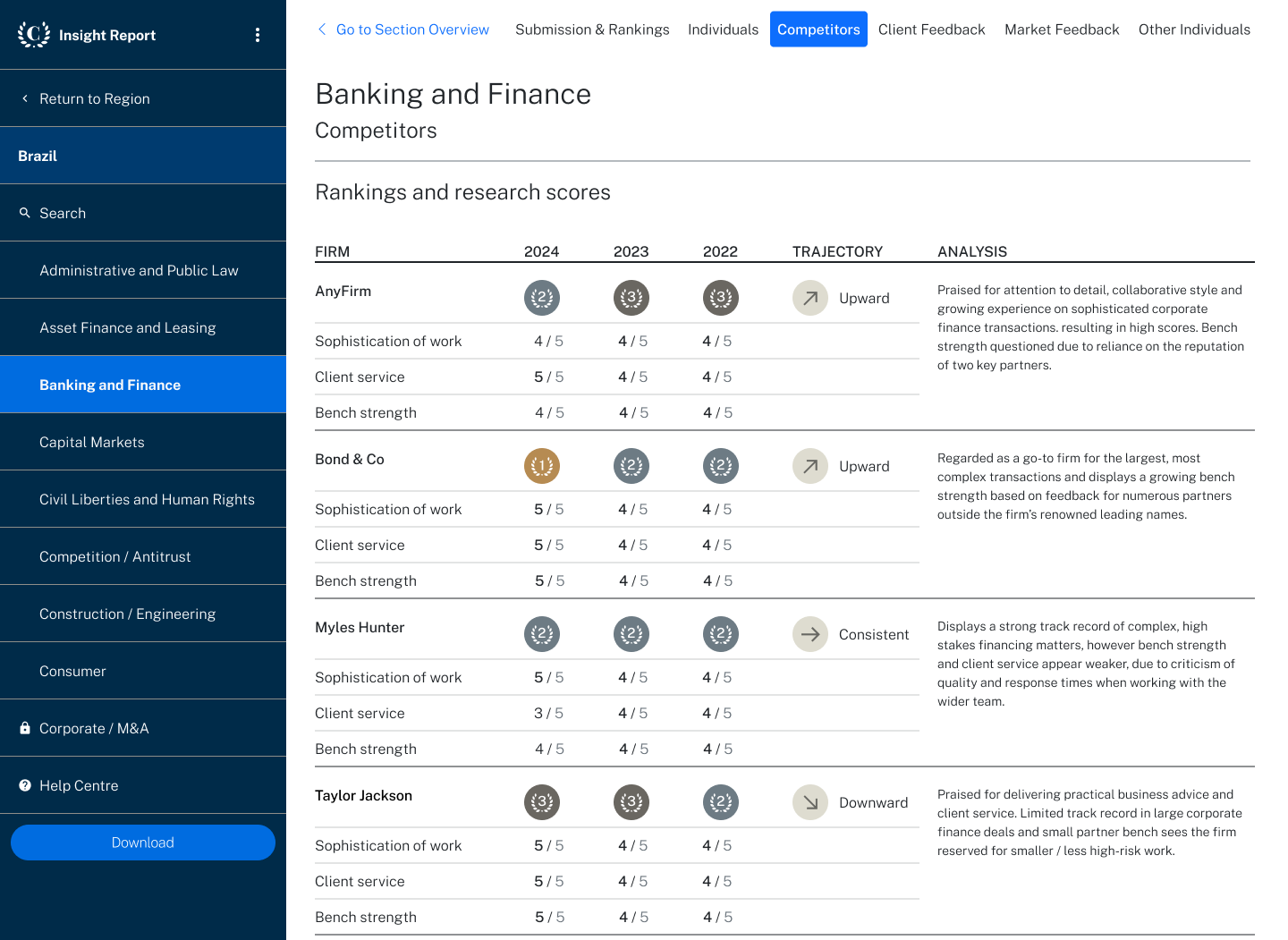Click the downward trajectory arrow for Taylor Jackson
This screenshot has width=1288, height=940.
[x=809, y=802]
